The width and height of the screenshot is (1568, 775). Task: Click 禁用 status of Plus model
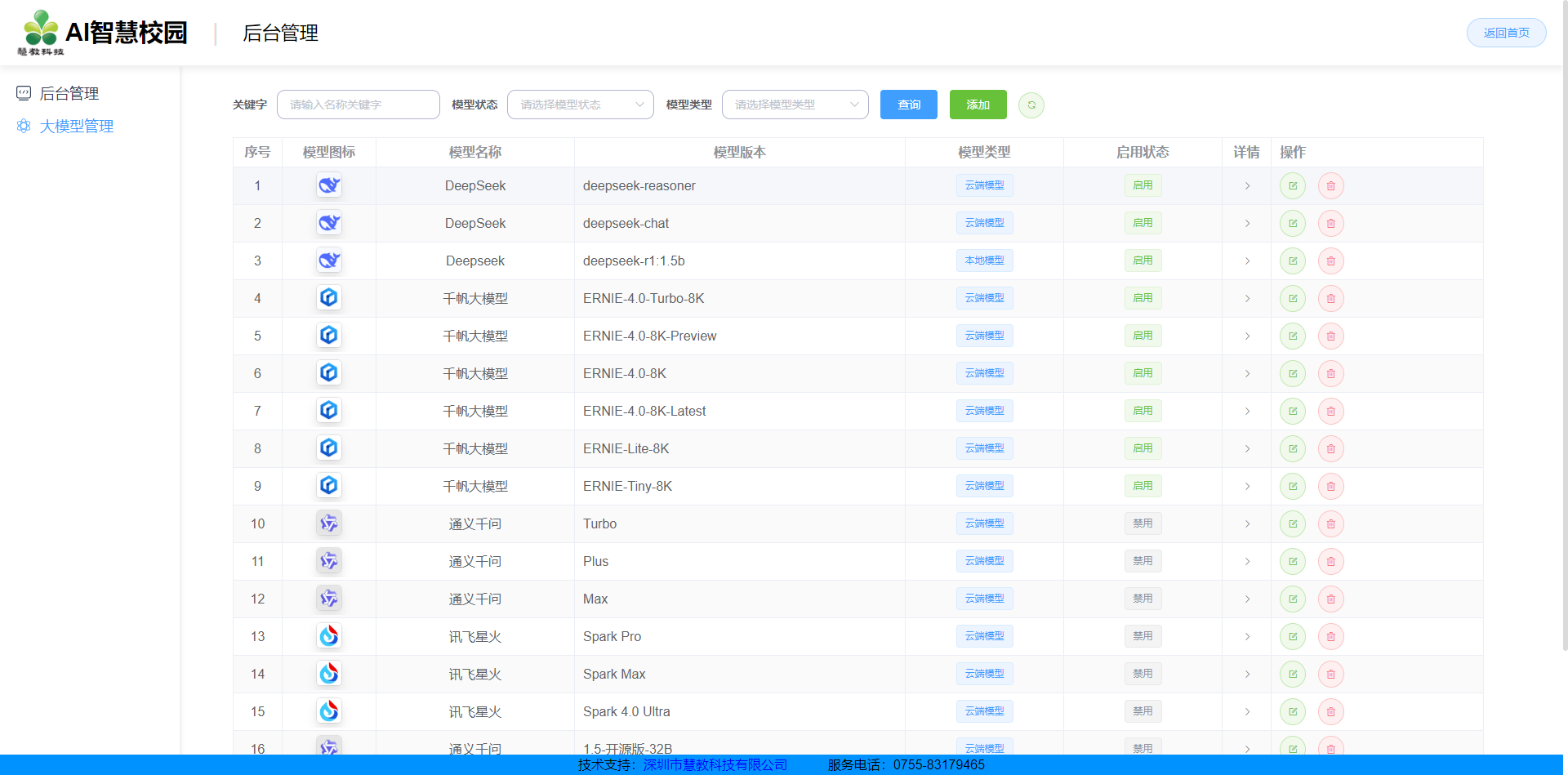click(x=1143, y=561)
